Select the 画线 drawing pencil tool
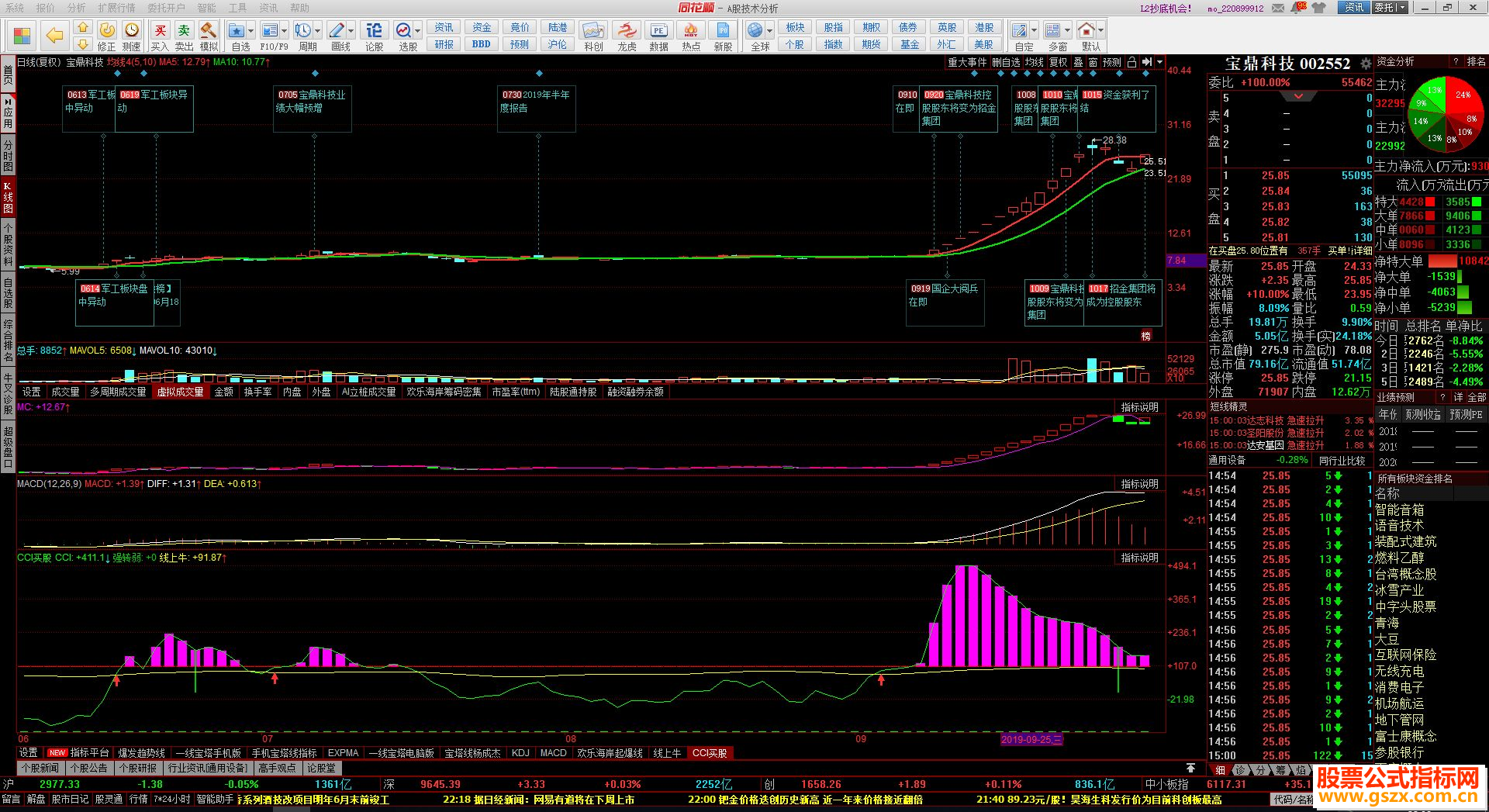The image size is (1489, 812). [337, 30]
